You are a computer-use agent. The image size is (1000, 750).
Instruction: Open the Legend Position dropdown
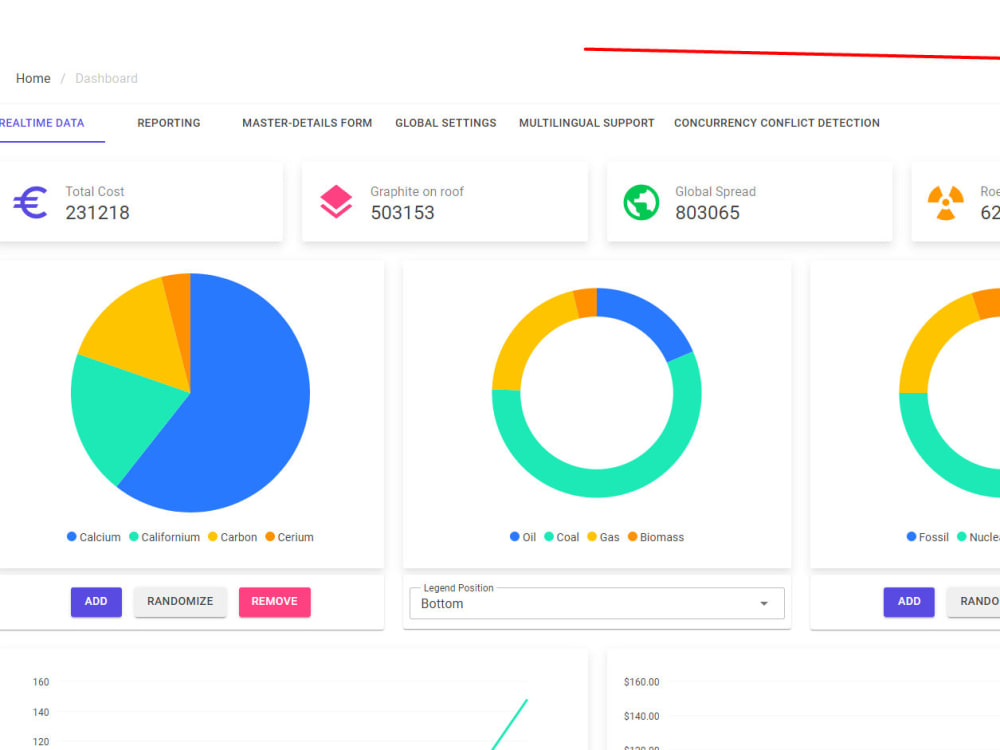coord(597,603)
